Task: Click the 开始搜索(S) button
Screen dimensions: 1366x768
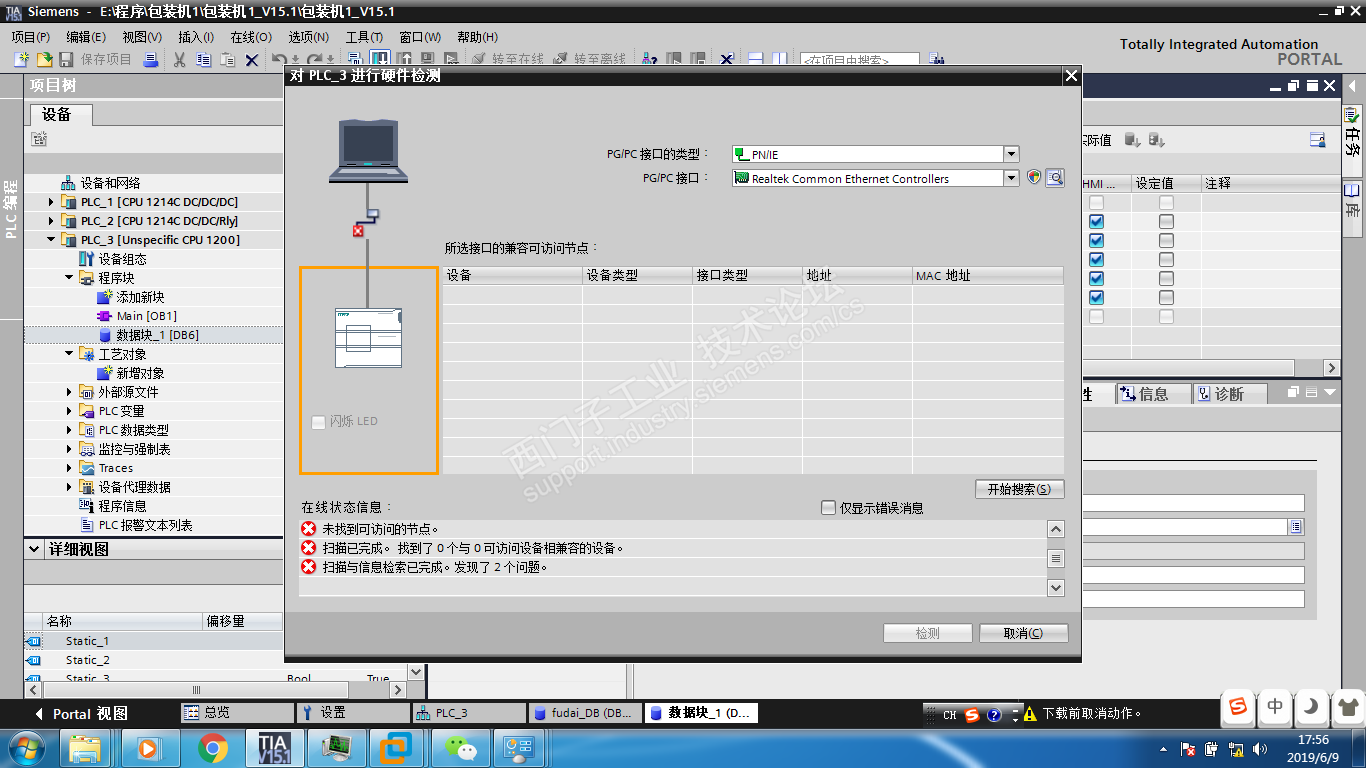Action: [x=1019, y=489]
